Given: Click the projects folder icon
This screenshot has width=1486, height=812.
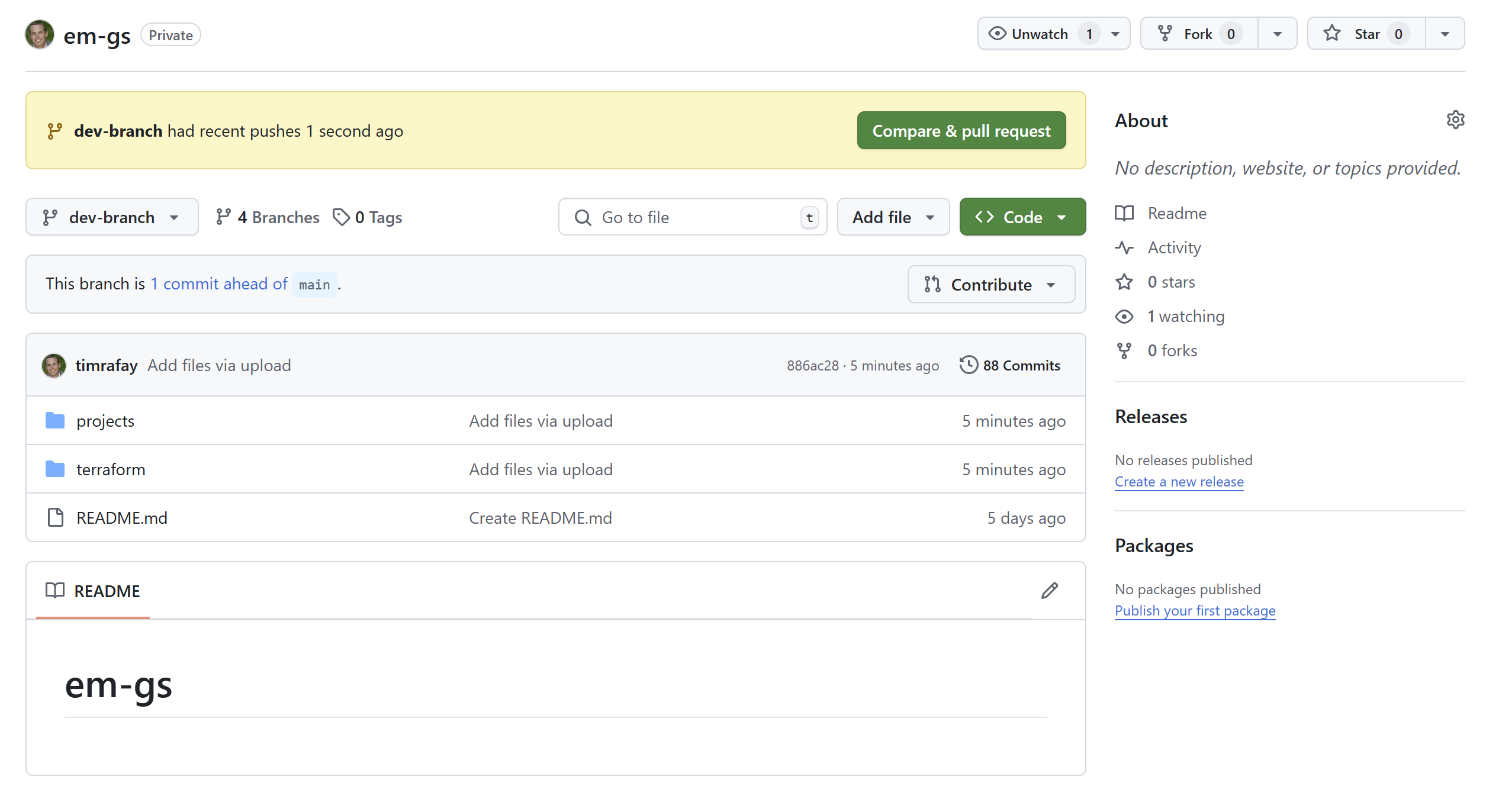Looking at the screenshot, I should pyautogui.click(x=55, y=421).
